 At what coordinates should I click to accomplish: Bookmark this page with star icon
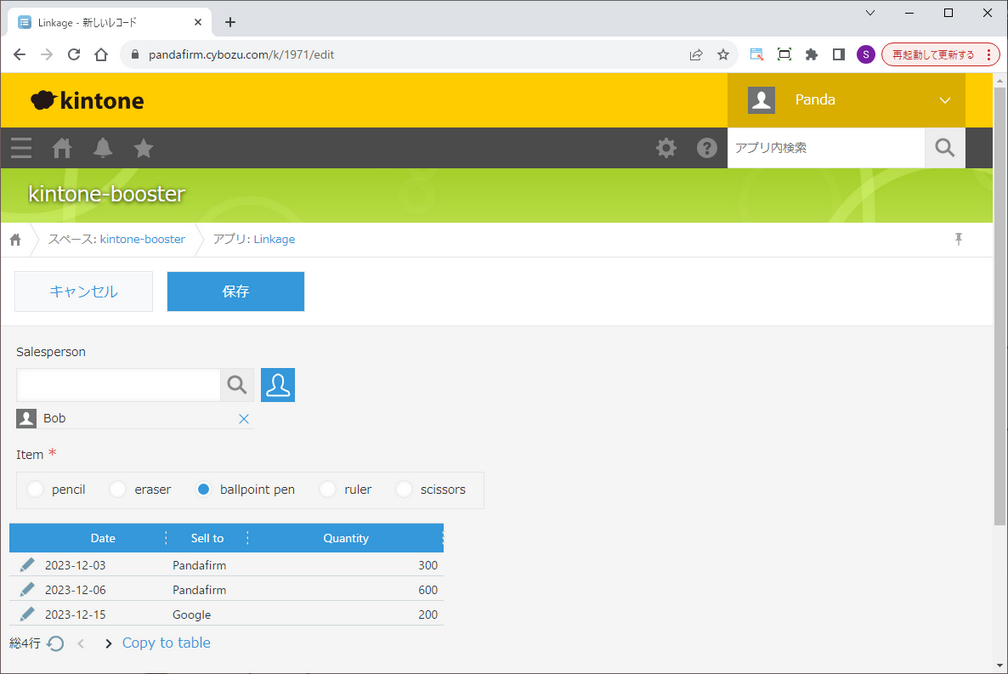point(723,55)
